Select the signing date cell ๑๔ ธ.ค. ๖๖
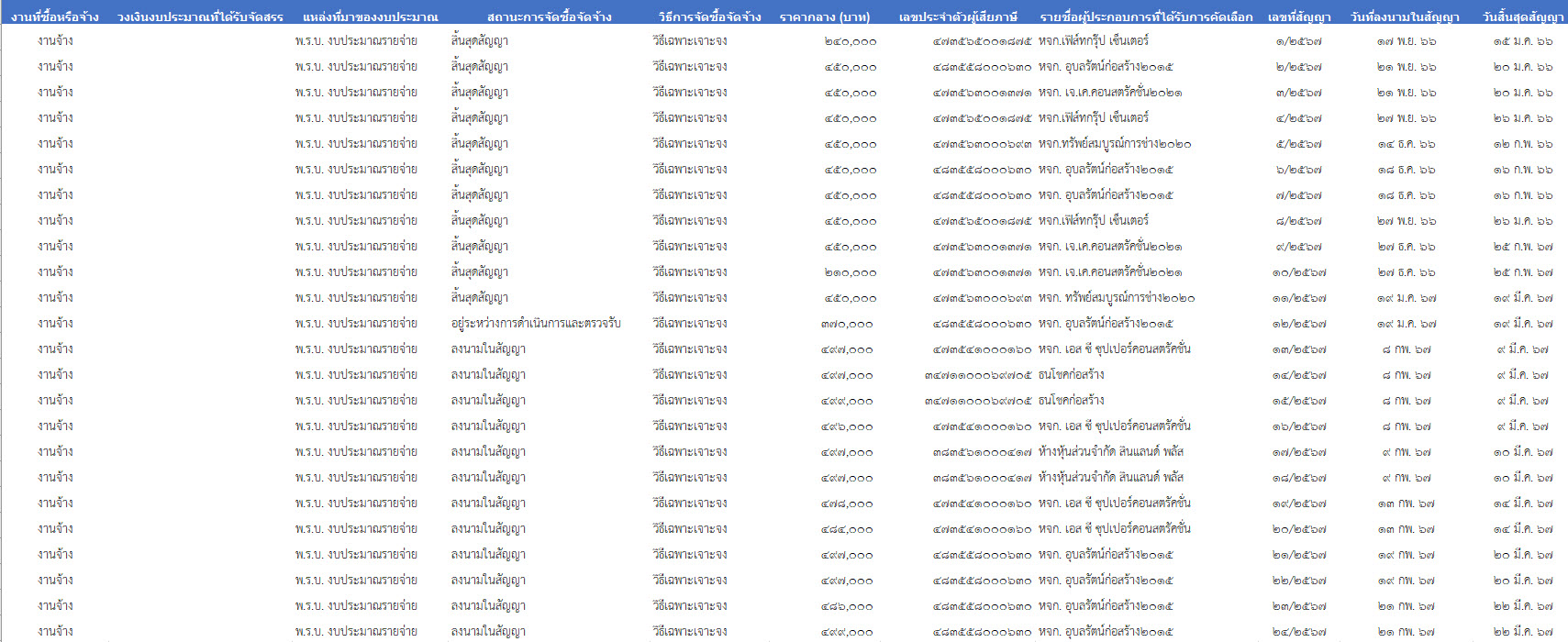 coord(1406,144)
